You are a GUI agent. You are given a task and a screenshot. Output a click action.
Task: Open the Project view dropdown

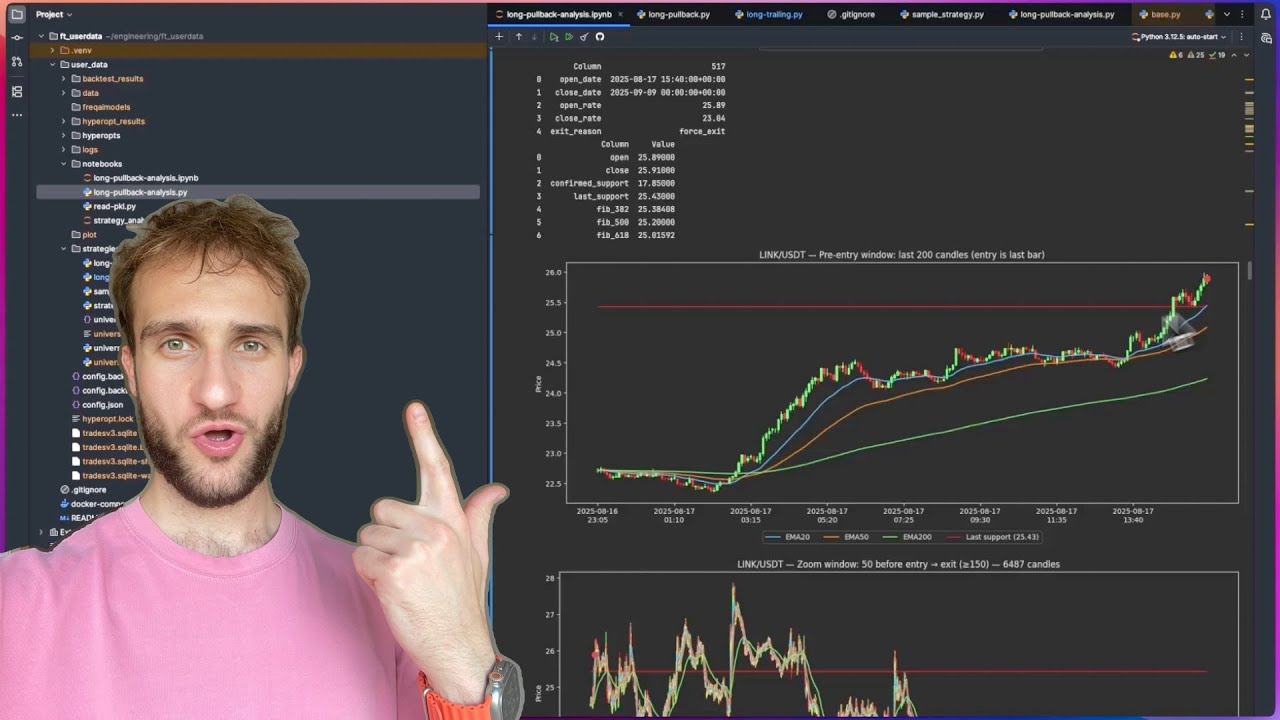[x=54, y=15]
